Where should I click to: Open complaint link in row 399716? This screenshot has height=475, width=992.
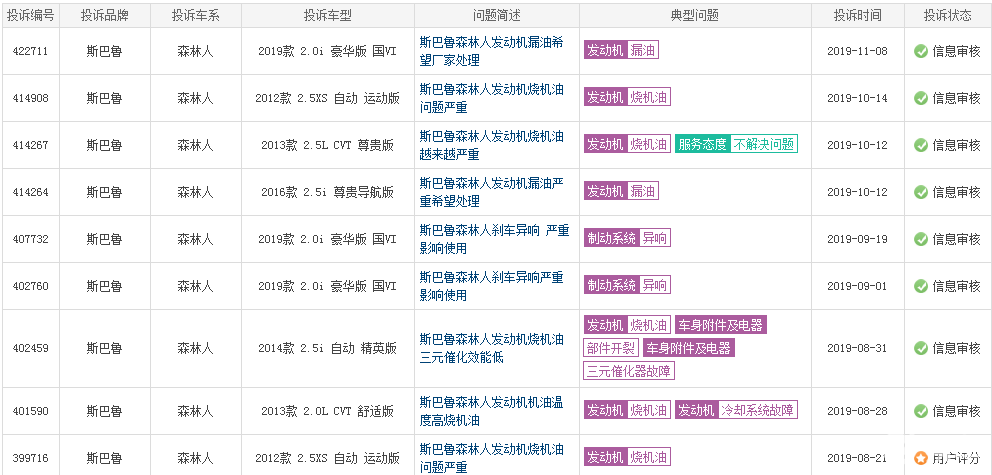492,457
